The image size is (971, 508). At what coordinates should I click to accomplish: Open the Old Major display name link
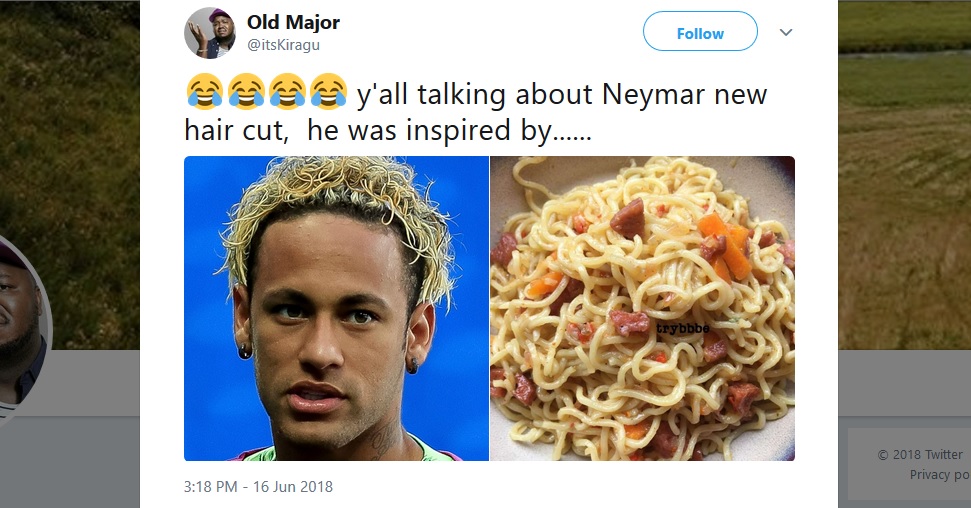coord(293,22)
